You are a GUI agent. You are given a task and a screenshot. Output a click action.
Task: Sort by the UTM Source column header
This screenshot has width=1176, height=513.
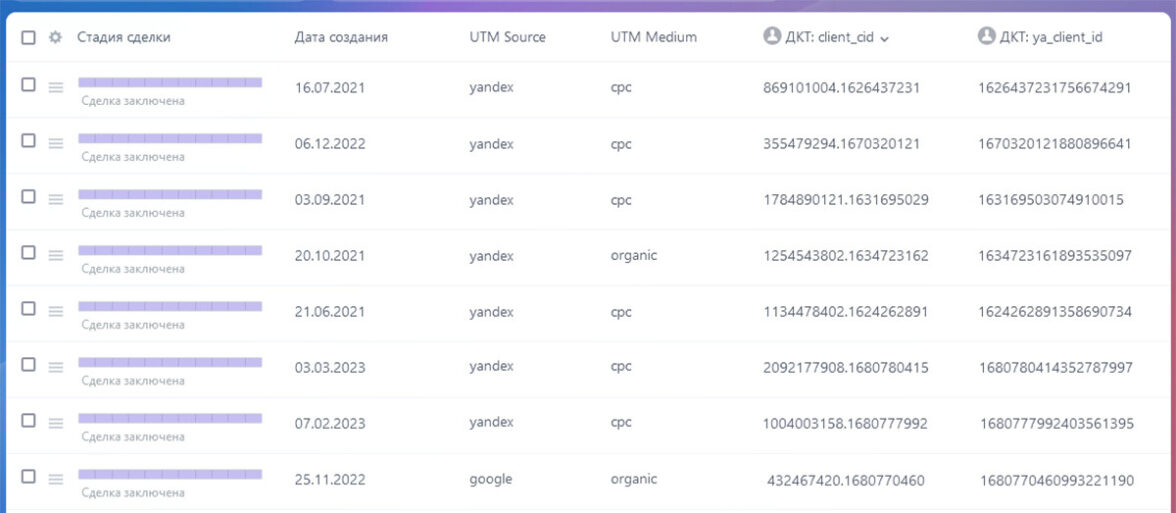coord(507,37)
